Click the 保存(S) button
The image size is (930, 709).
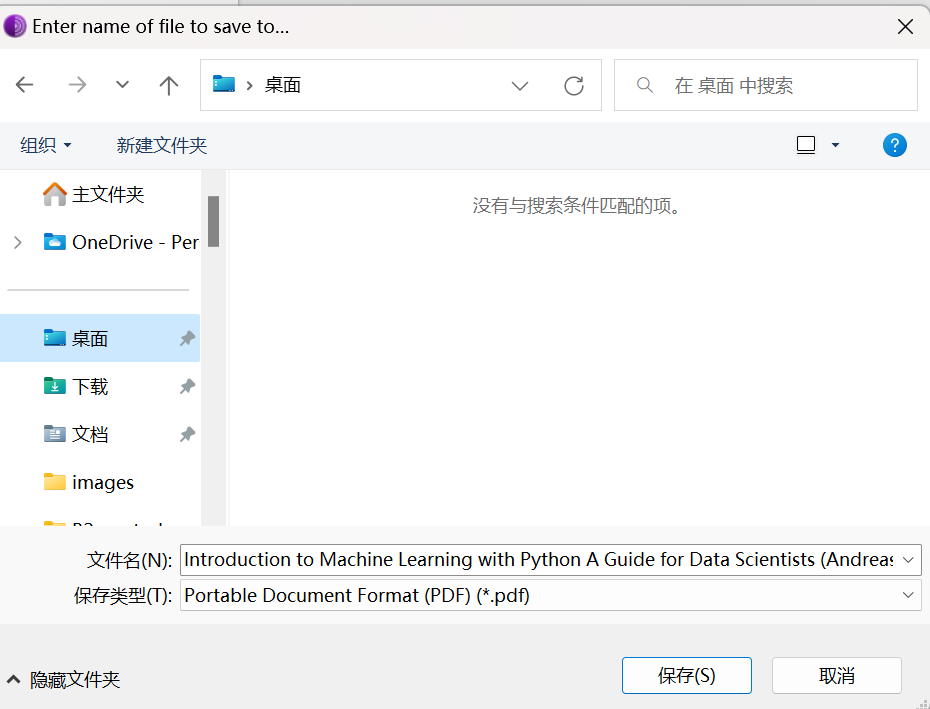pyautogui.click(x=686, y=675)
